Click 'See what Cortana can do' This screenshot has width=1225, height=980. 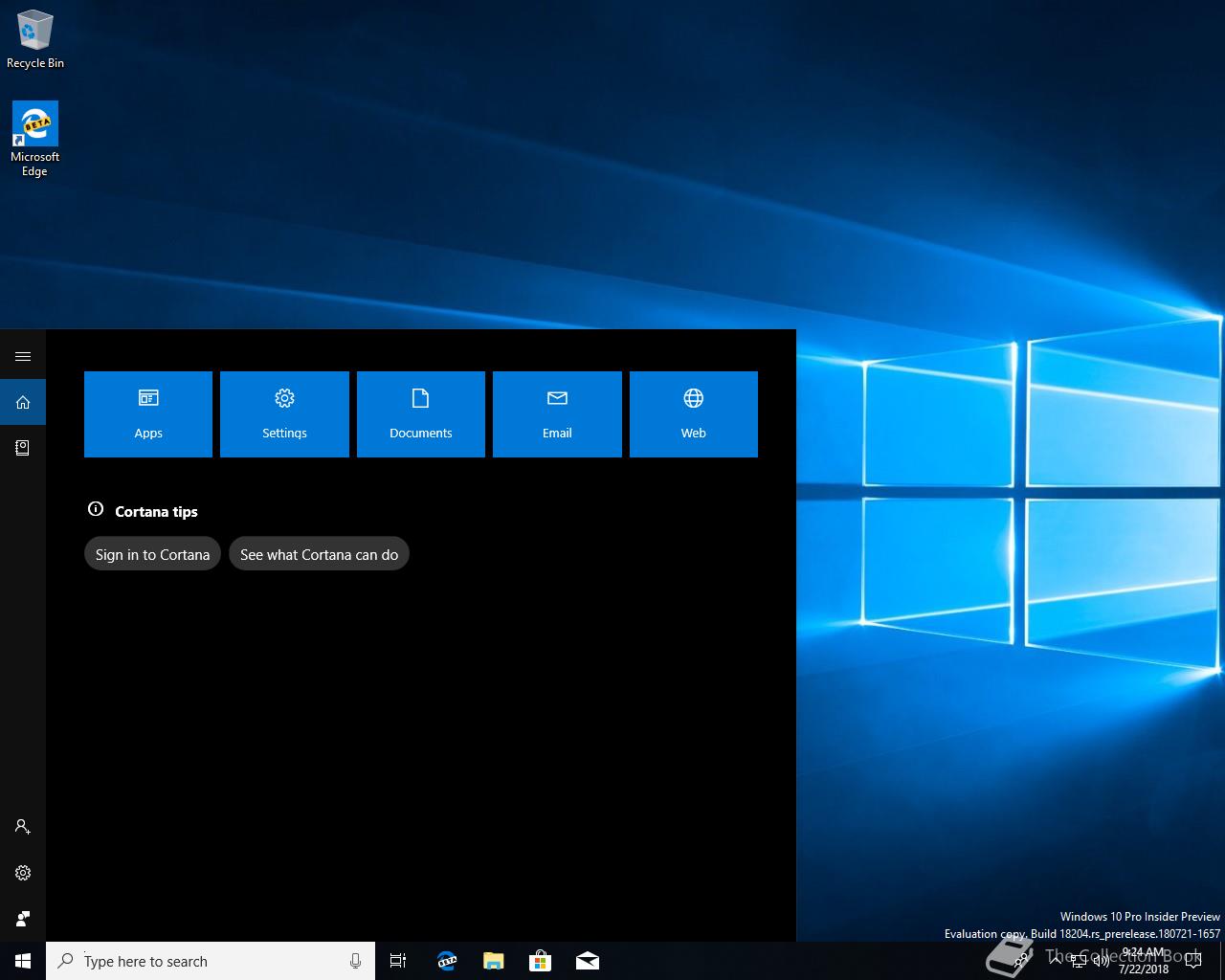pos(319,554)
